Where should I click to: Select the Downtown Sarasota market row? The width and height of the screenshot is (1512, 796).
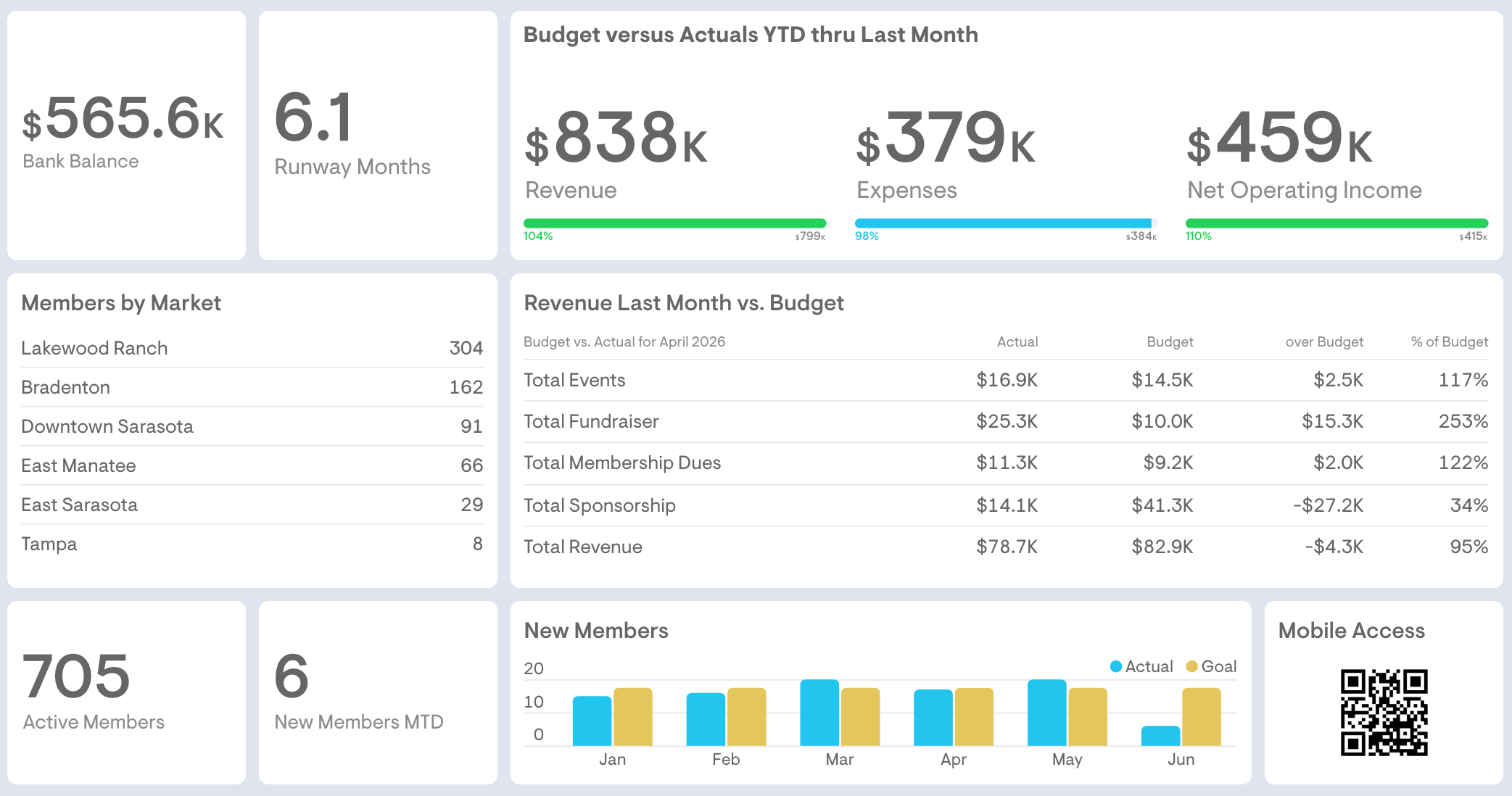pos(252,426)
